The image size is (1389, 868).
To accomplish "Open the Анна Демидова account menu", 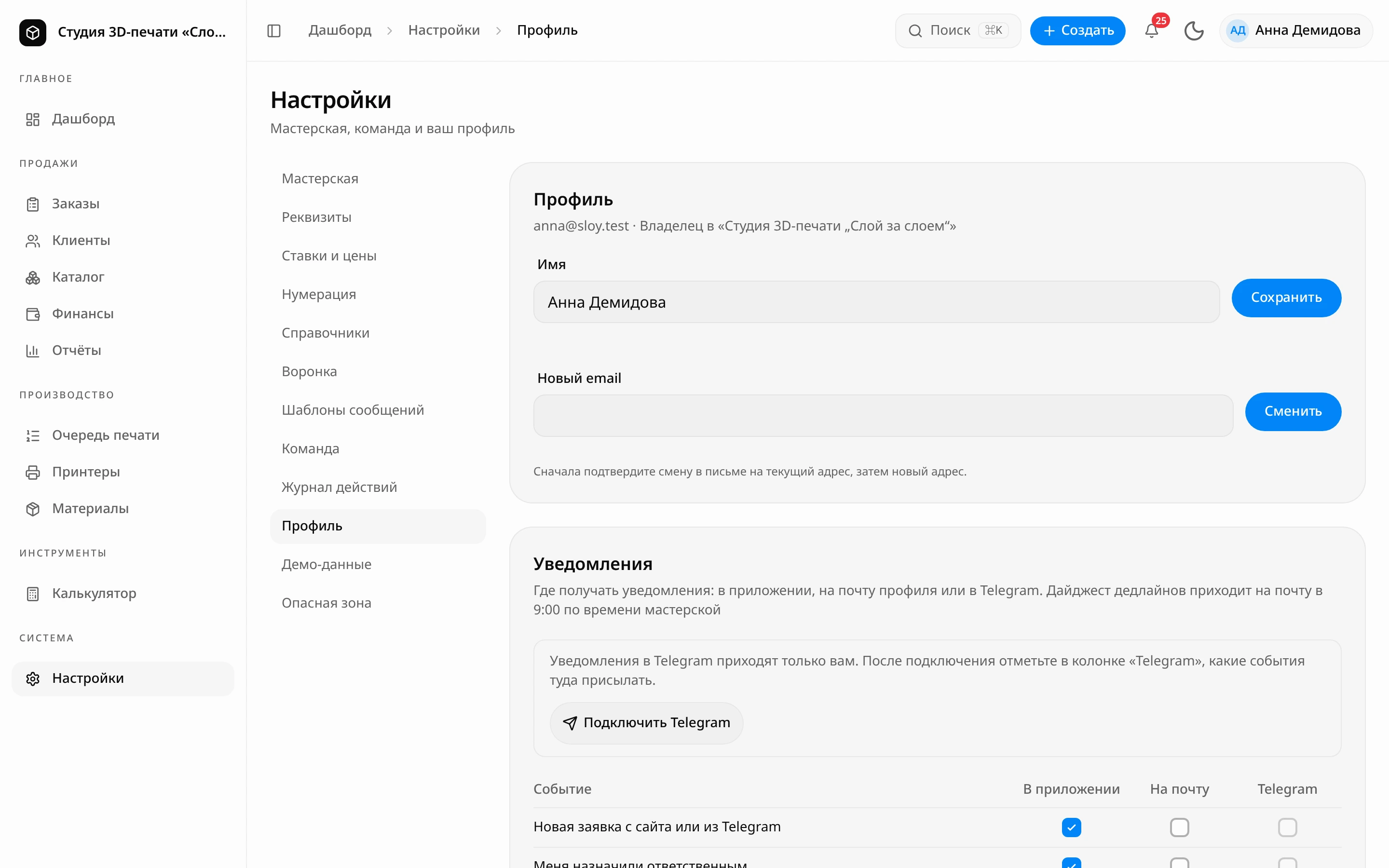I will pos(1296,30).
